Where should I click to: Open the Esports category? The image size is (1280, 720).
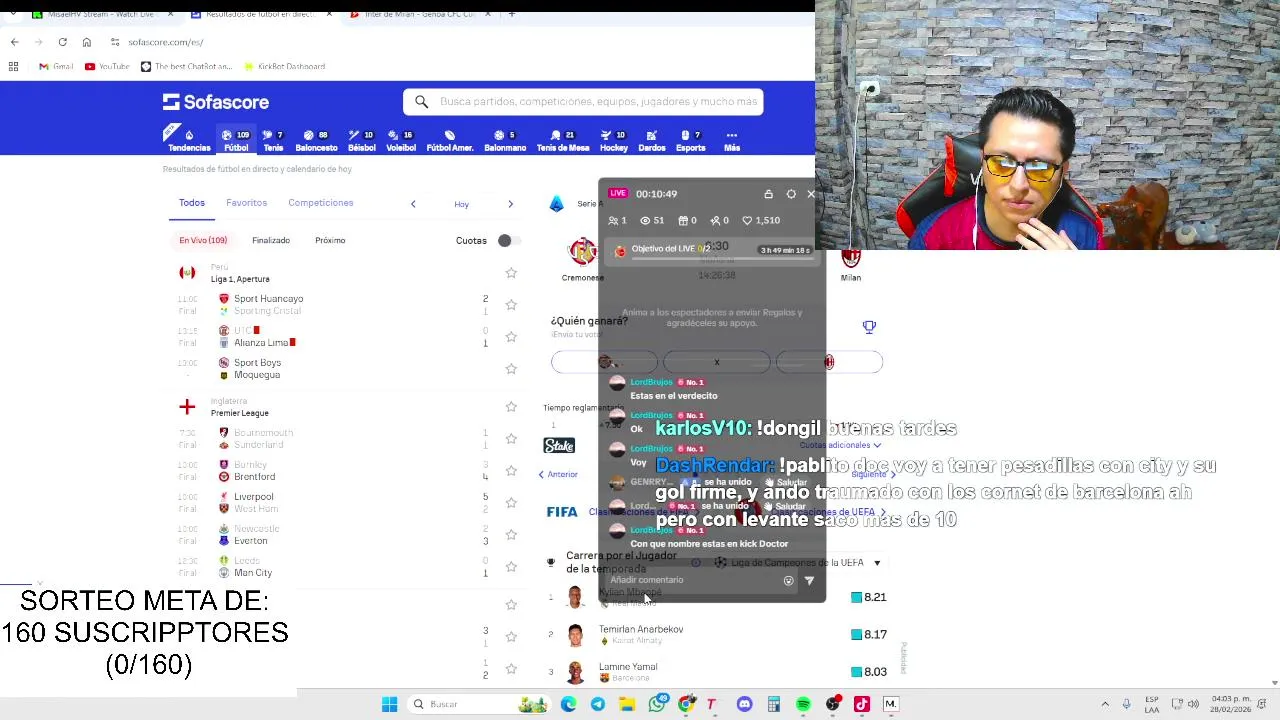point(690,140)
